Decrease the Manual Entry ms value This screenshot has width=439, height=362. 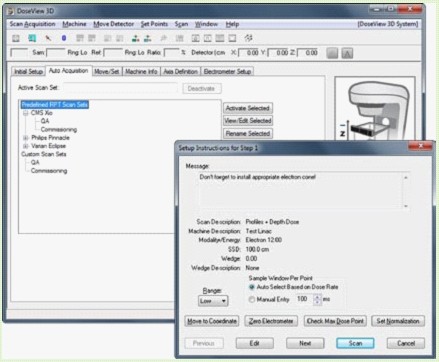coord(317,302)
